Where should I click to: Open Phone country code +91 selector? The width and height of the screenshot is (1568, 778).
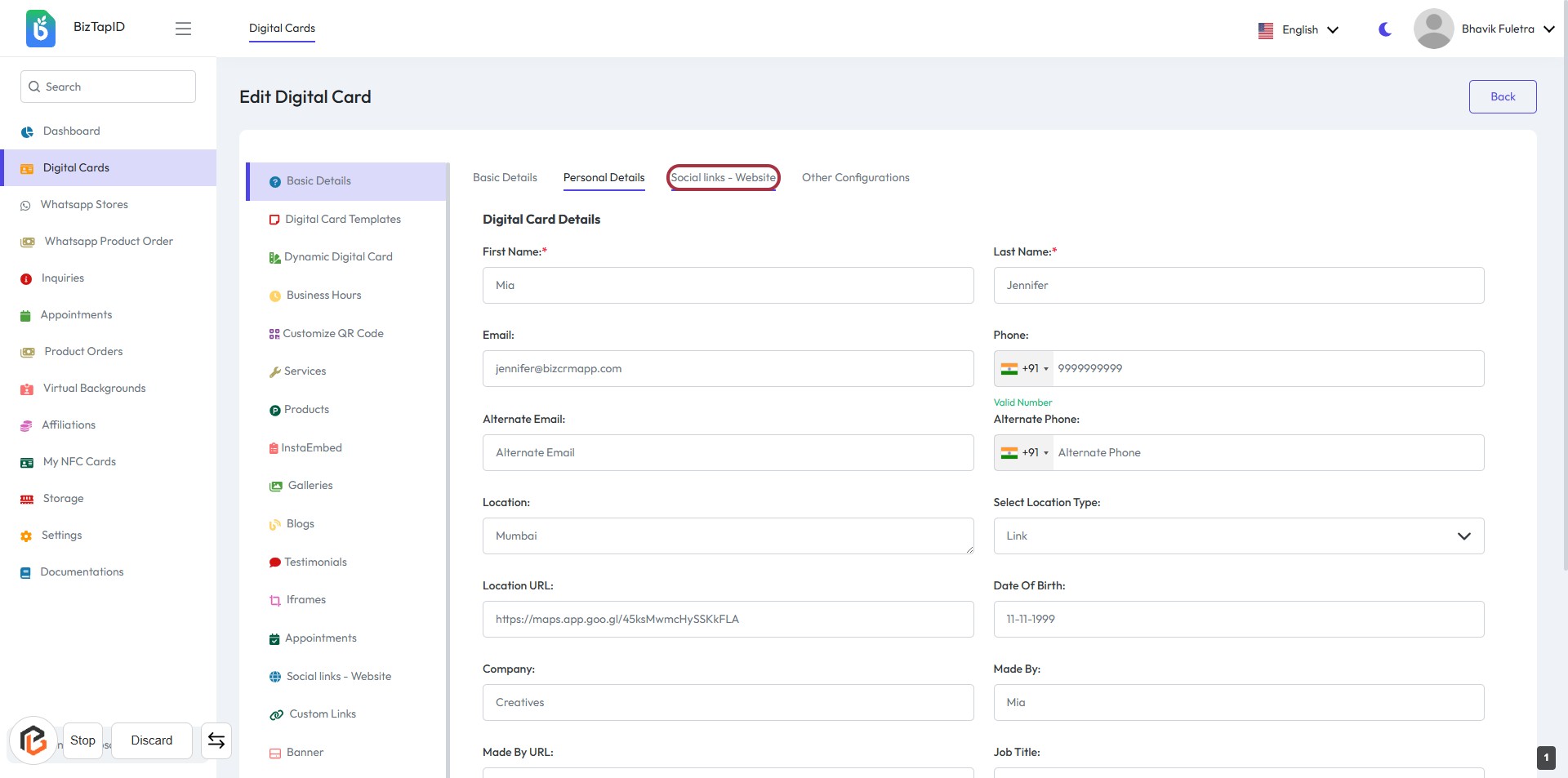(1024, 369)
